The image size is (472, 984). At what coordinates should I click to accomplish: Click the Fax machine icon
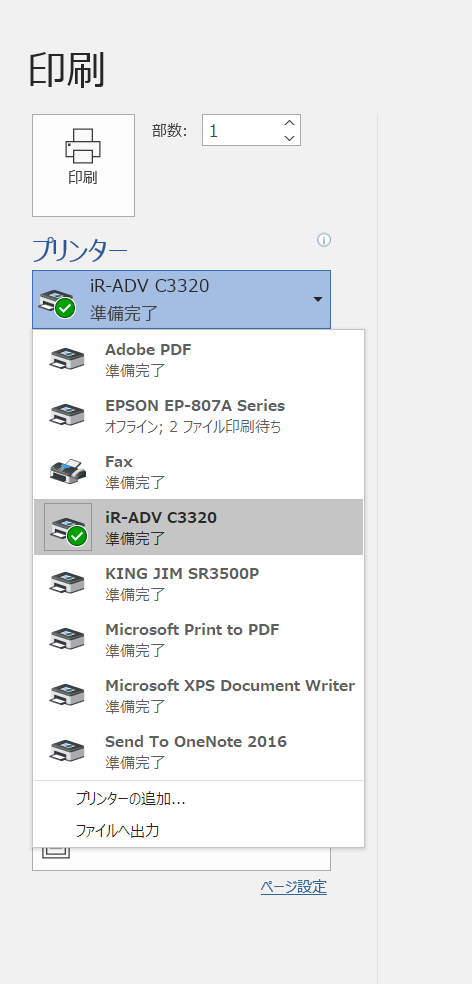[x=67, y=471]
